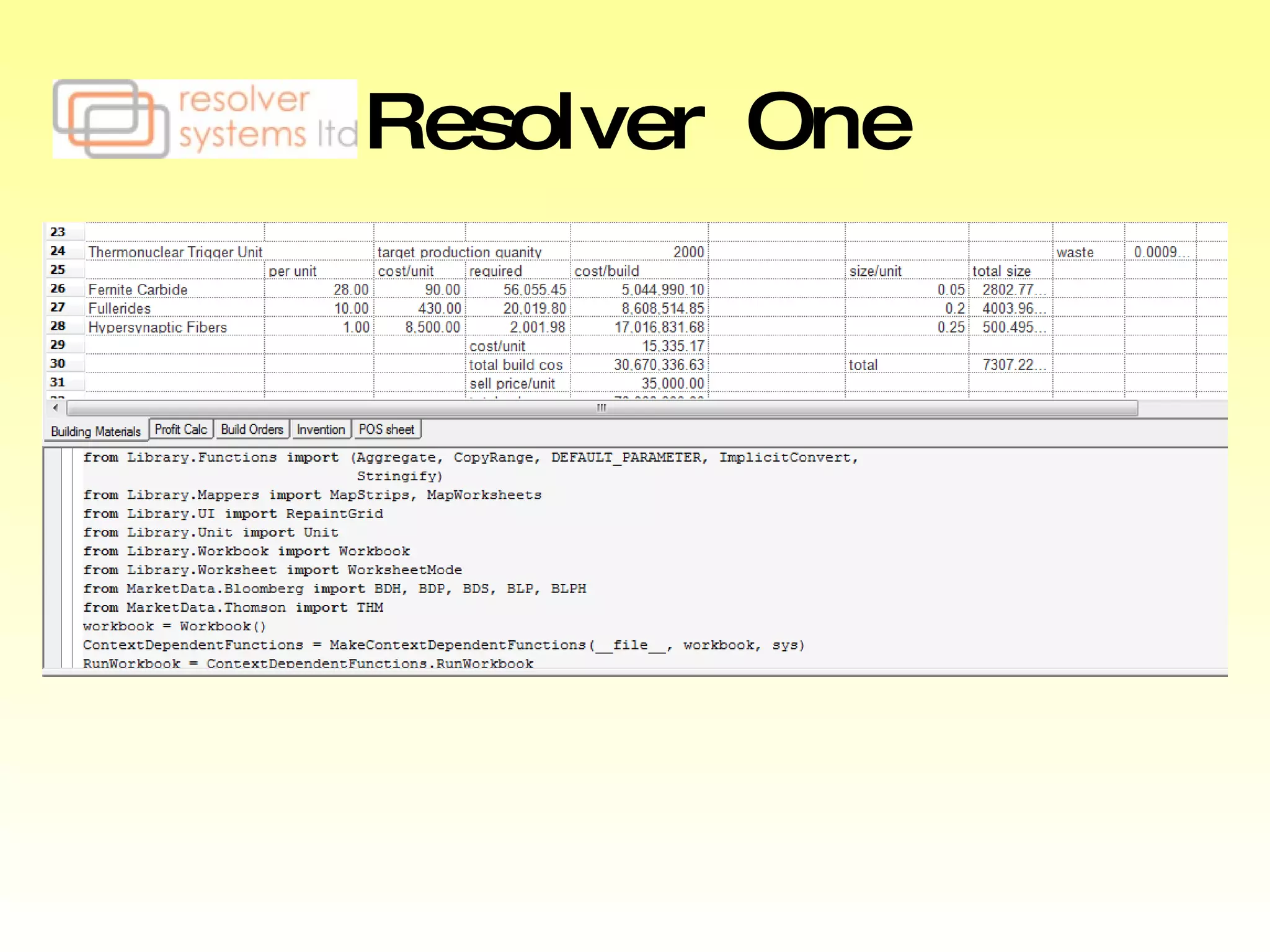Click the 'size/unit' header cell
Screen dimensions: 1270x952
[907, 270]
